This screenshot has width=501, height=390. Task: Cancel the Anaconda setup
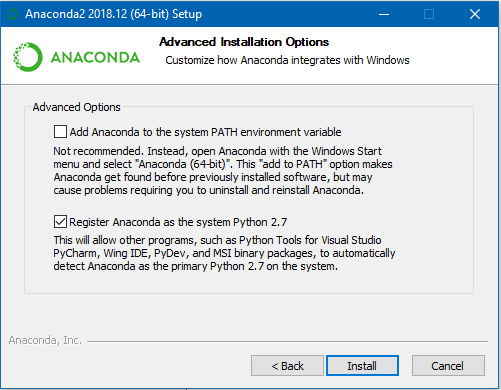448,366
